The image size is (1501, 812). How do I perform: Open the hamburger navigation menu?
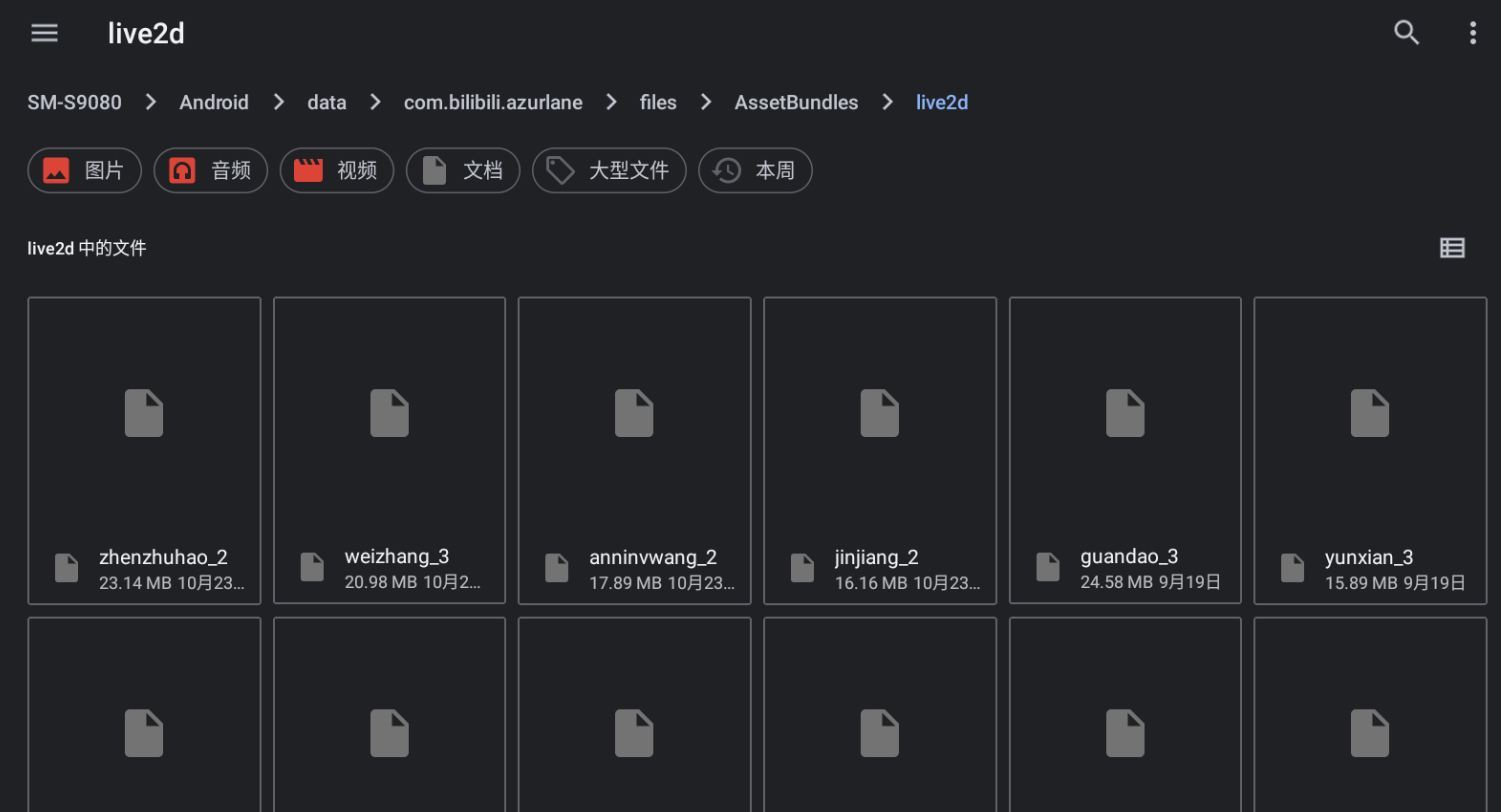pos(45,33)
